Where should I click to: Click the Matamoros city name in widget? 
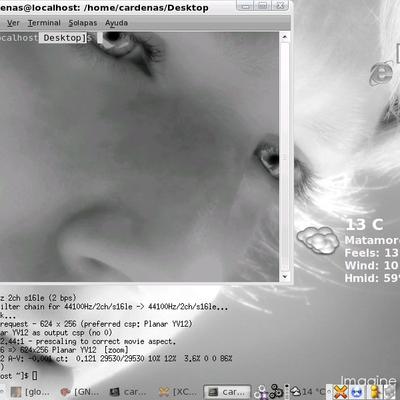(372, 240)
